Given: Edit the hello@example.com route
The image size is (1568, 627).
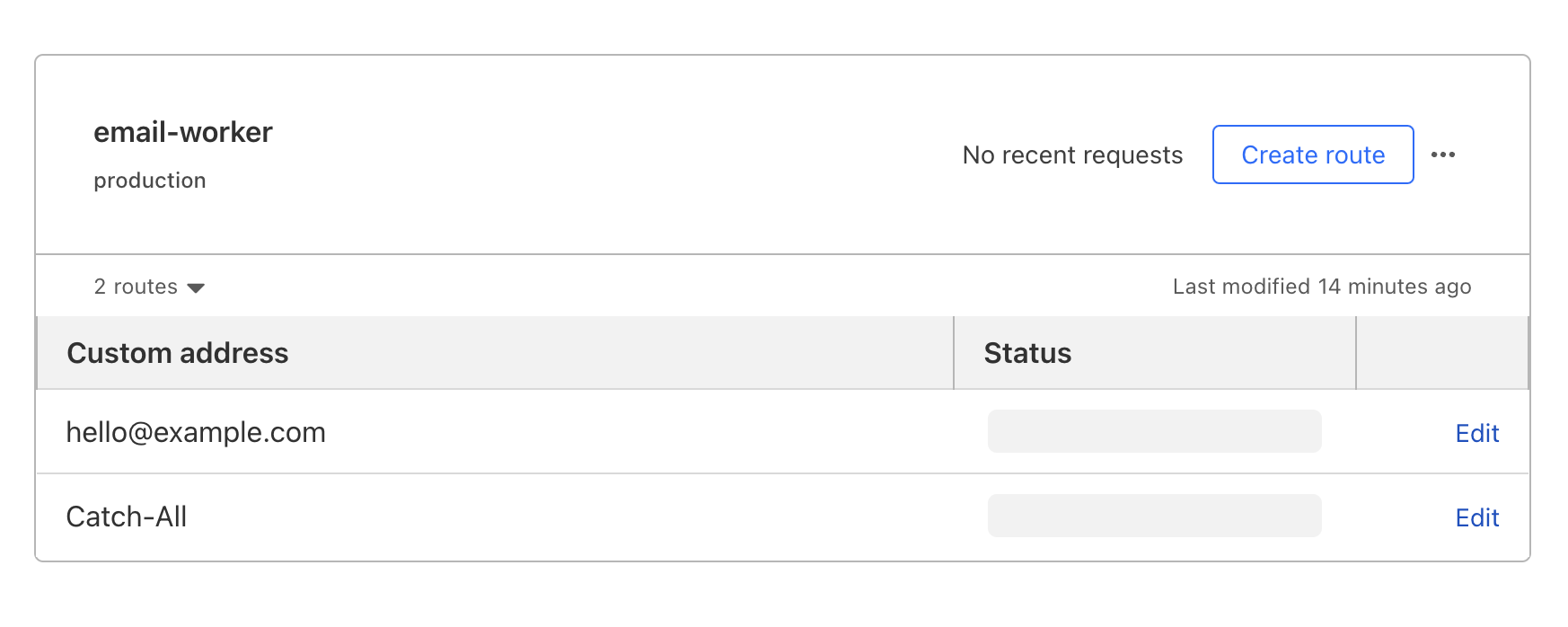Looking at the screenshot, I should pyautogui.click(x=1476, y=433).
